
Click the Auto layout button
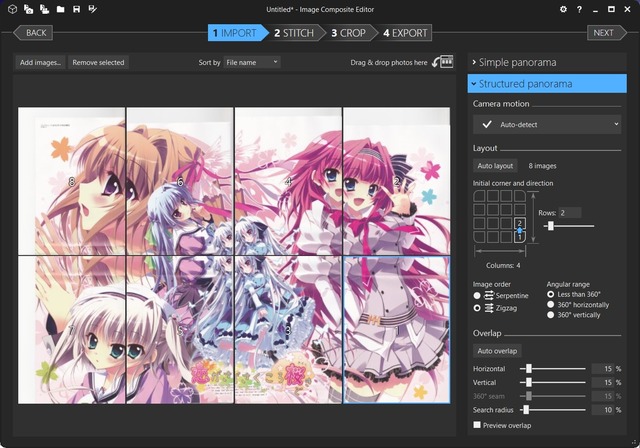click(x=495, y=166)
